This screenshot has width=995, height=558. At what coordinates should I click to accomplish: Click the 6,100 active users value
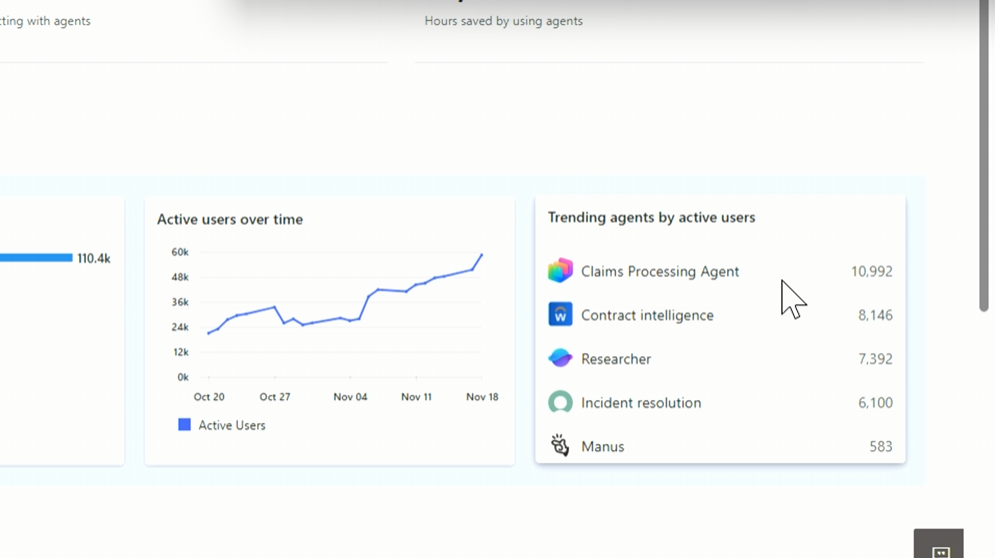click(x=875, y=403)
